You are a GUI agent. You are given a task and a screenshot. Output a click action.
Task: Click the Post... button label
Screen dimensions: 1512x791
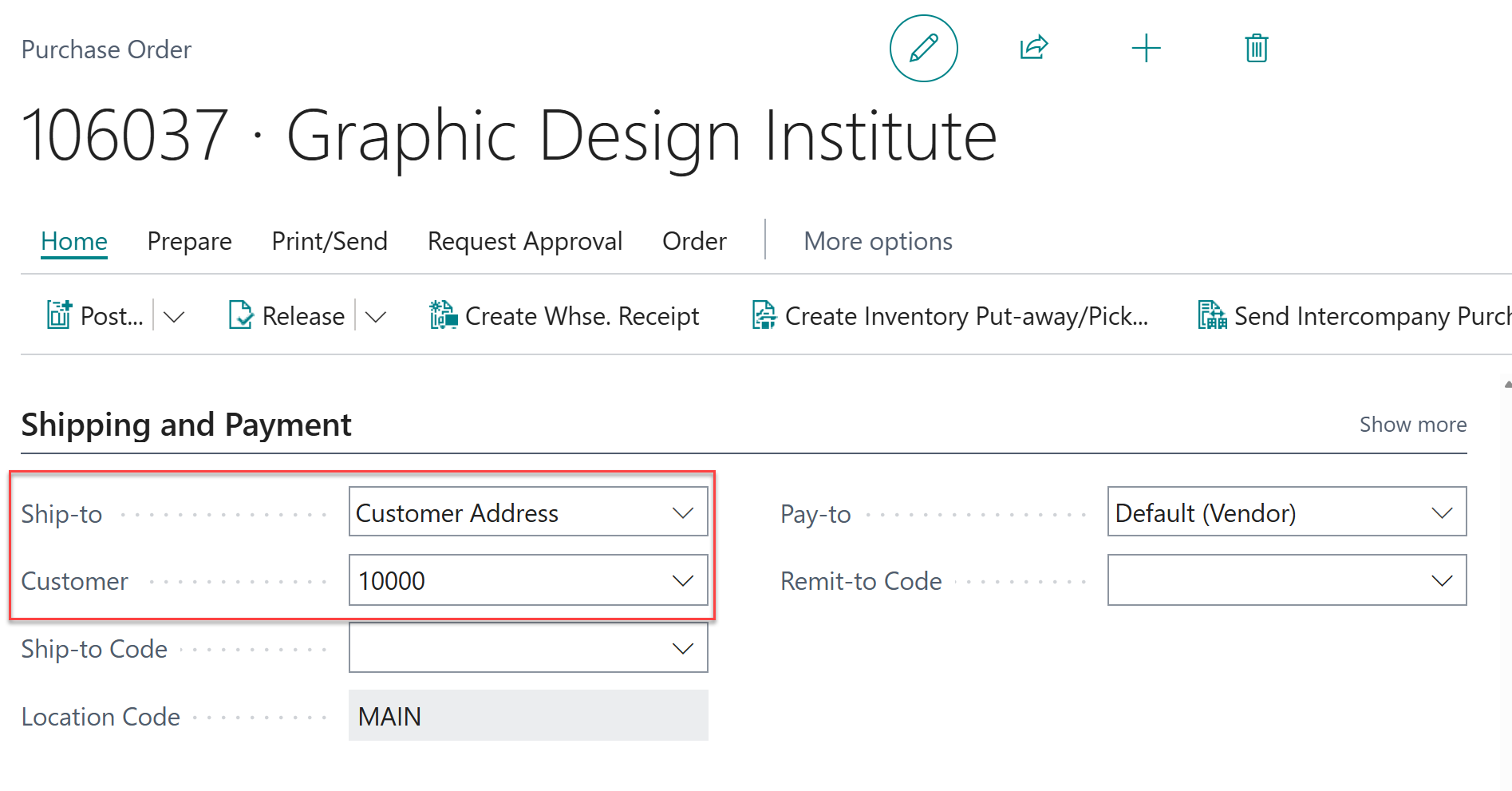[x=113, y=317]
